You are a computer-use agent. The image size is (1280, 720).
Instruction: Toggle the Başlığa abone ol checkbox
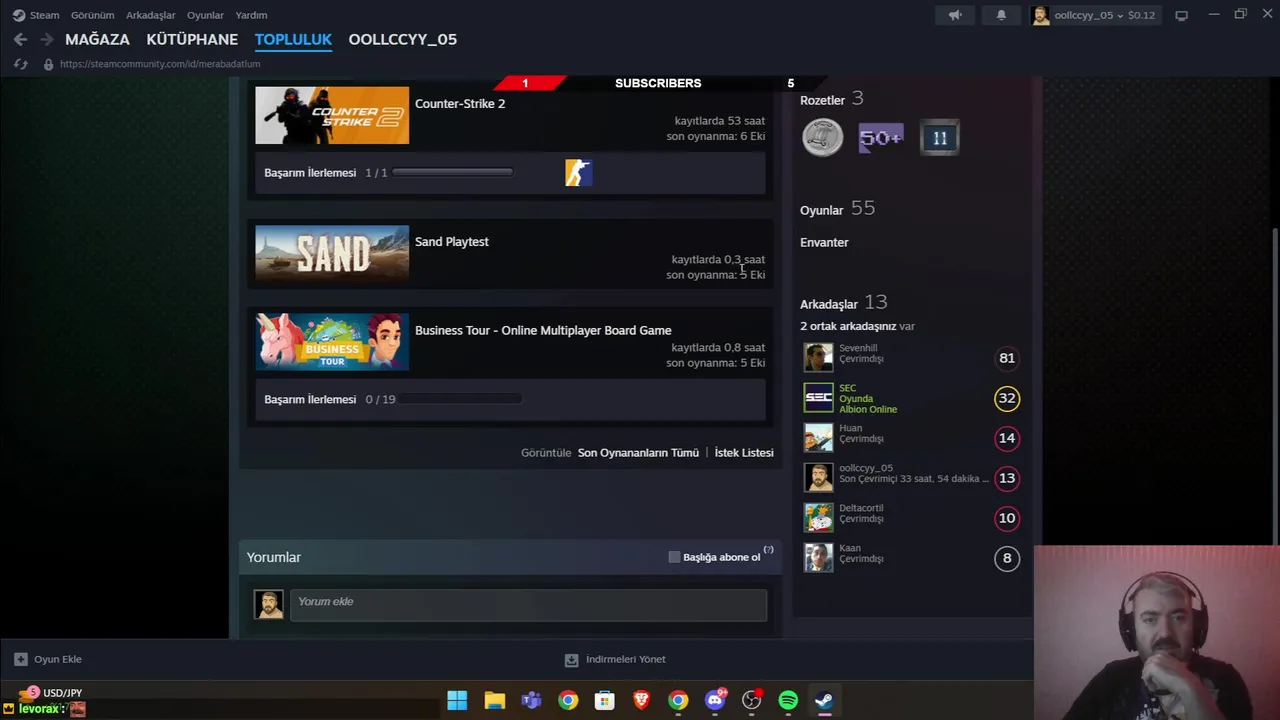(x=674, y=557)
